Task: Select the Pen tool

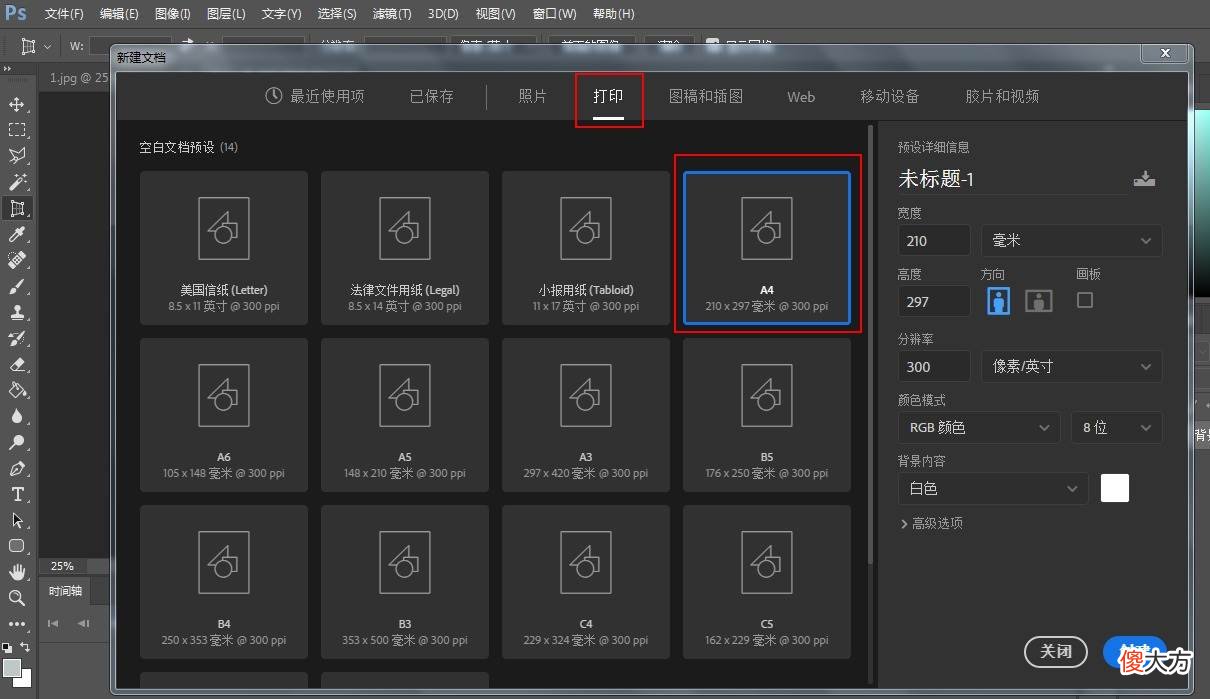Action: pos(17,468)
